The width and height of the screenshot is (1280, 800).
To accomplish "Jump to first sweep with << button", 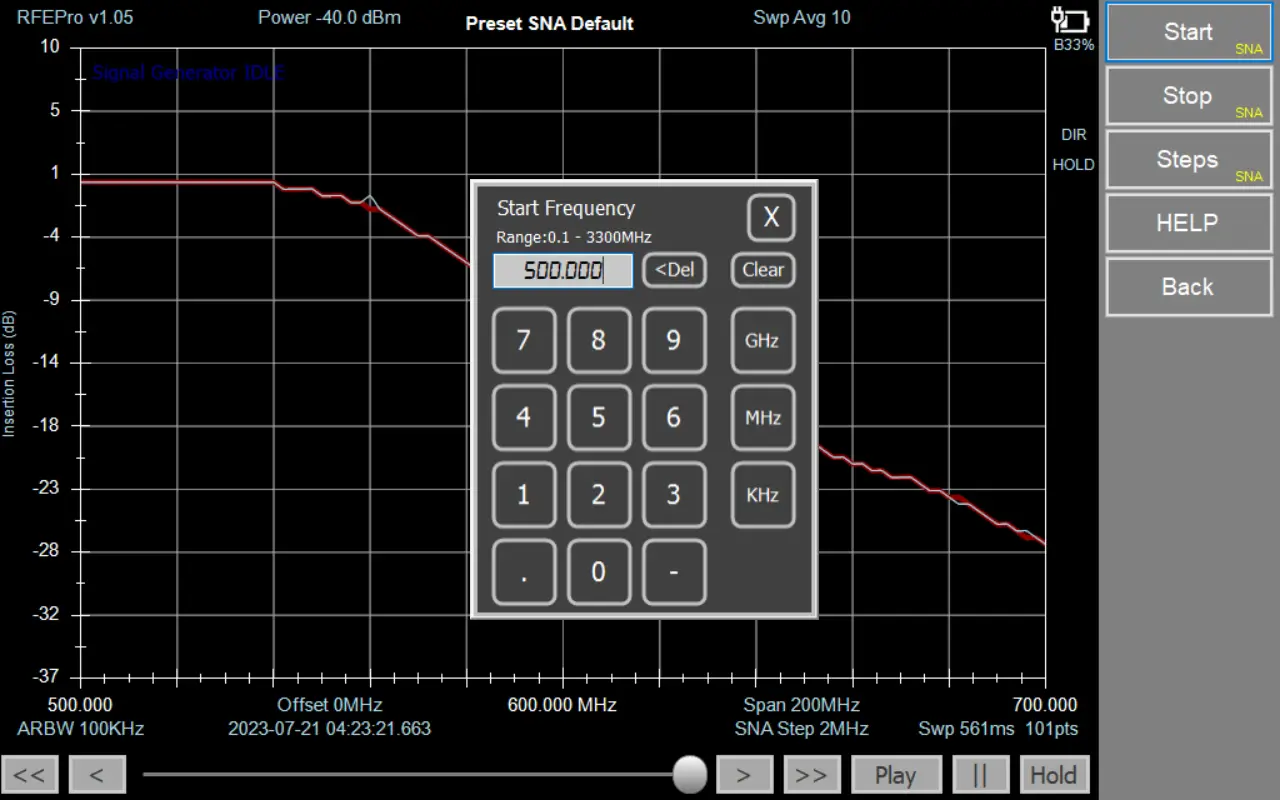I will pos(30,775).
